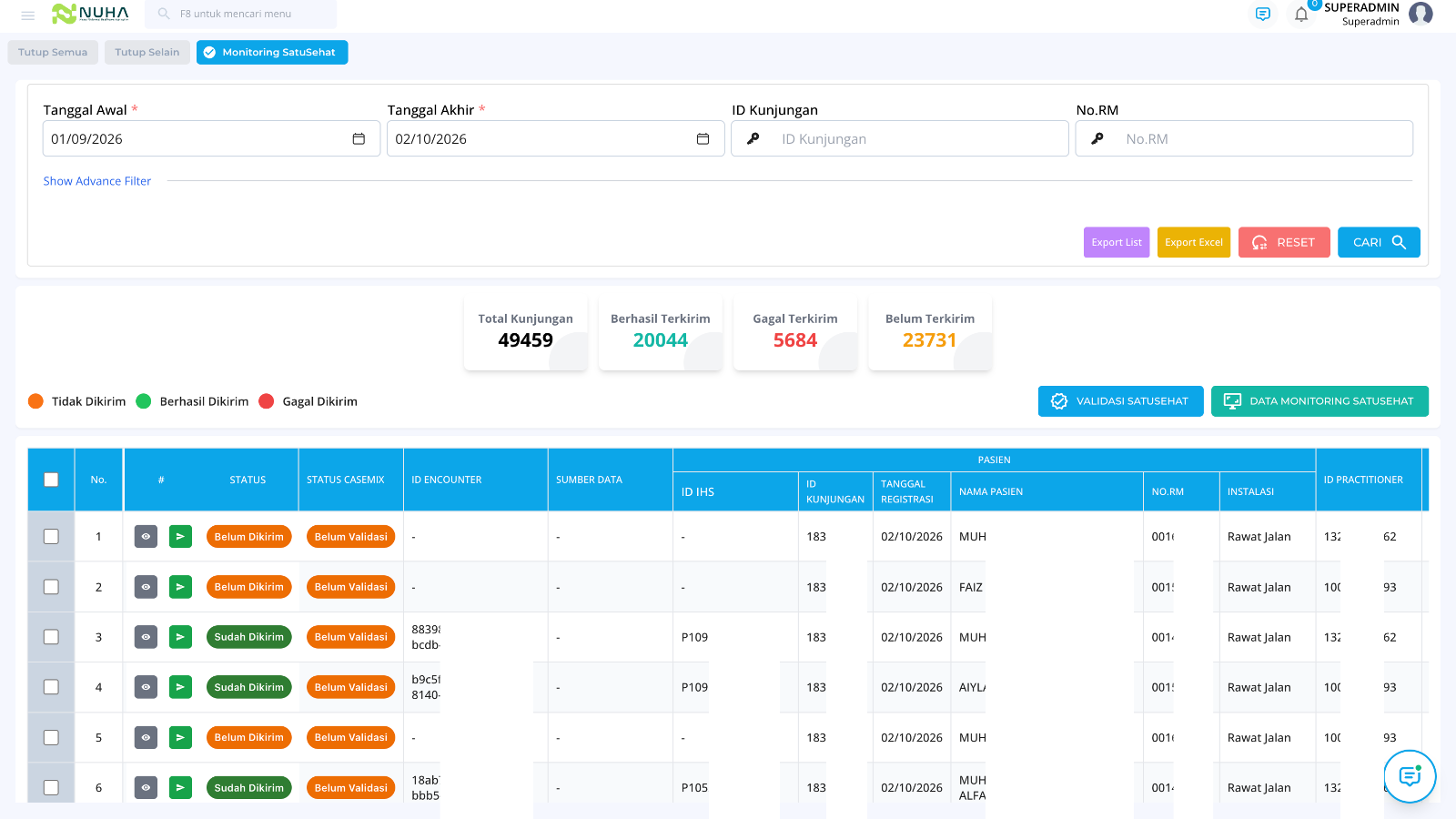Viewport: 1456px width, 819px height.
Task: Click the NUHA logo
Action: point(90,14)
